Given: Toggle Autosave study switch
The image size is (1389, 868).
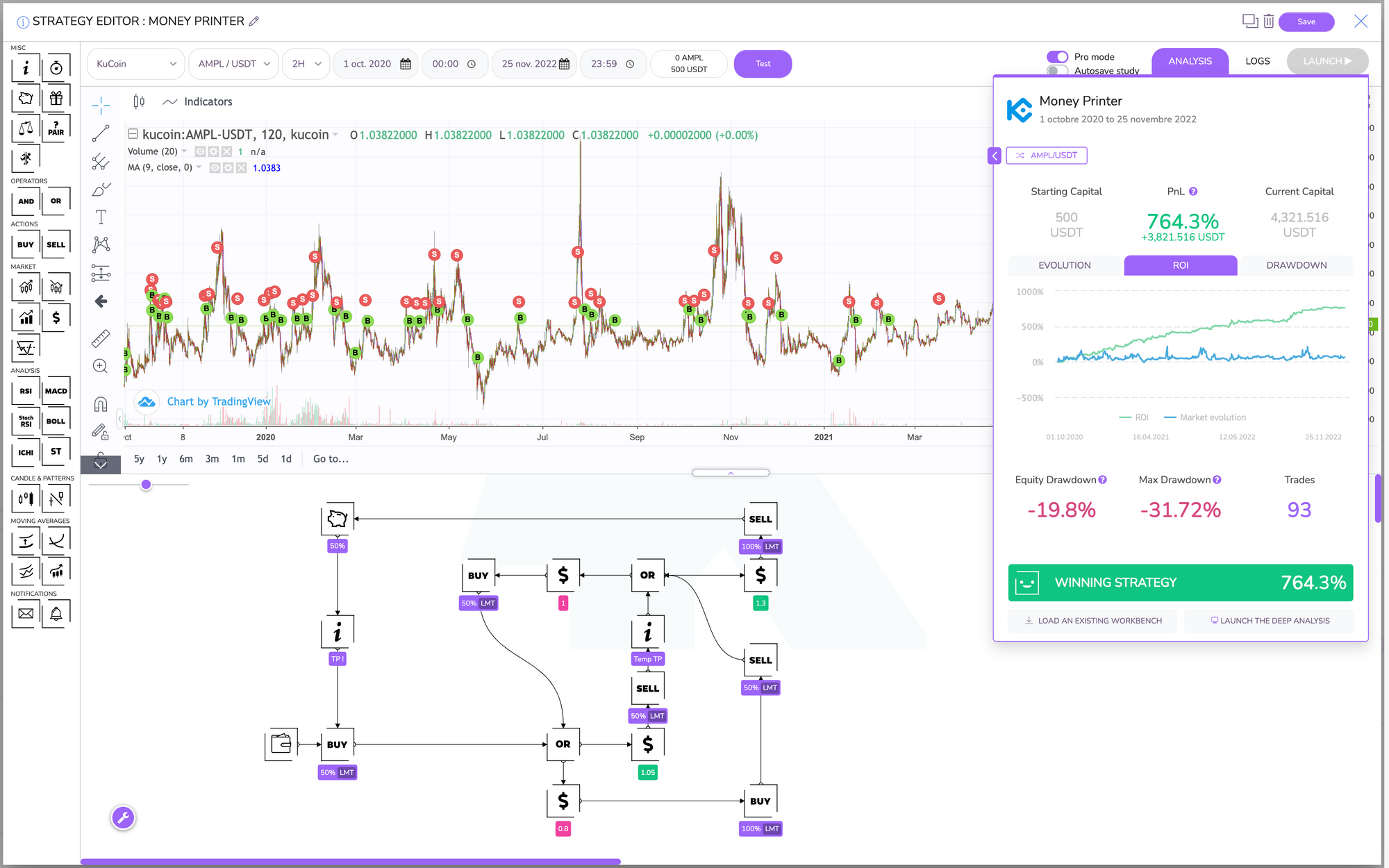Looking at the screenshot, I should [x=1057, y=70].
